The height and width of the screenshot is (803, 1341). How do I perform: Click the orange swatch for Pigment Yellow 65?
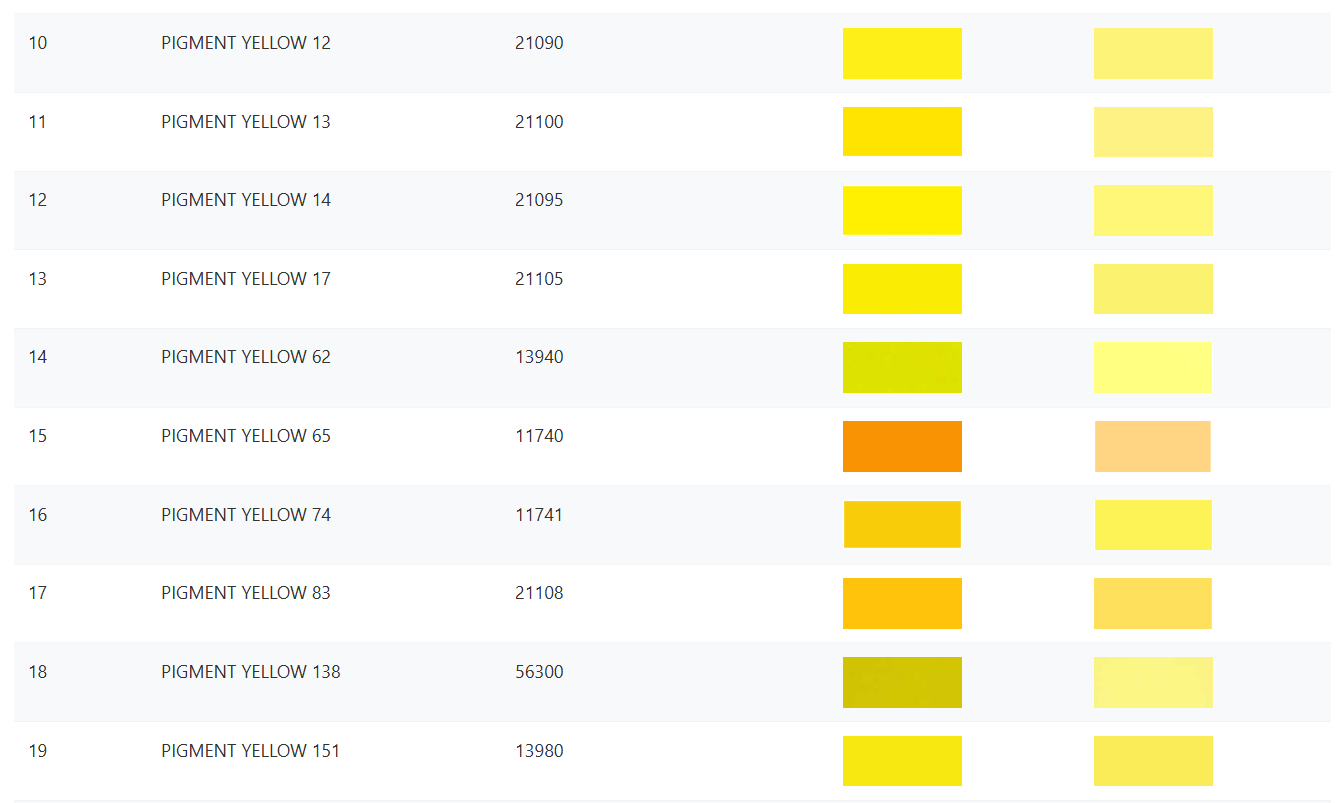[902, 446]
